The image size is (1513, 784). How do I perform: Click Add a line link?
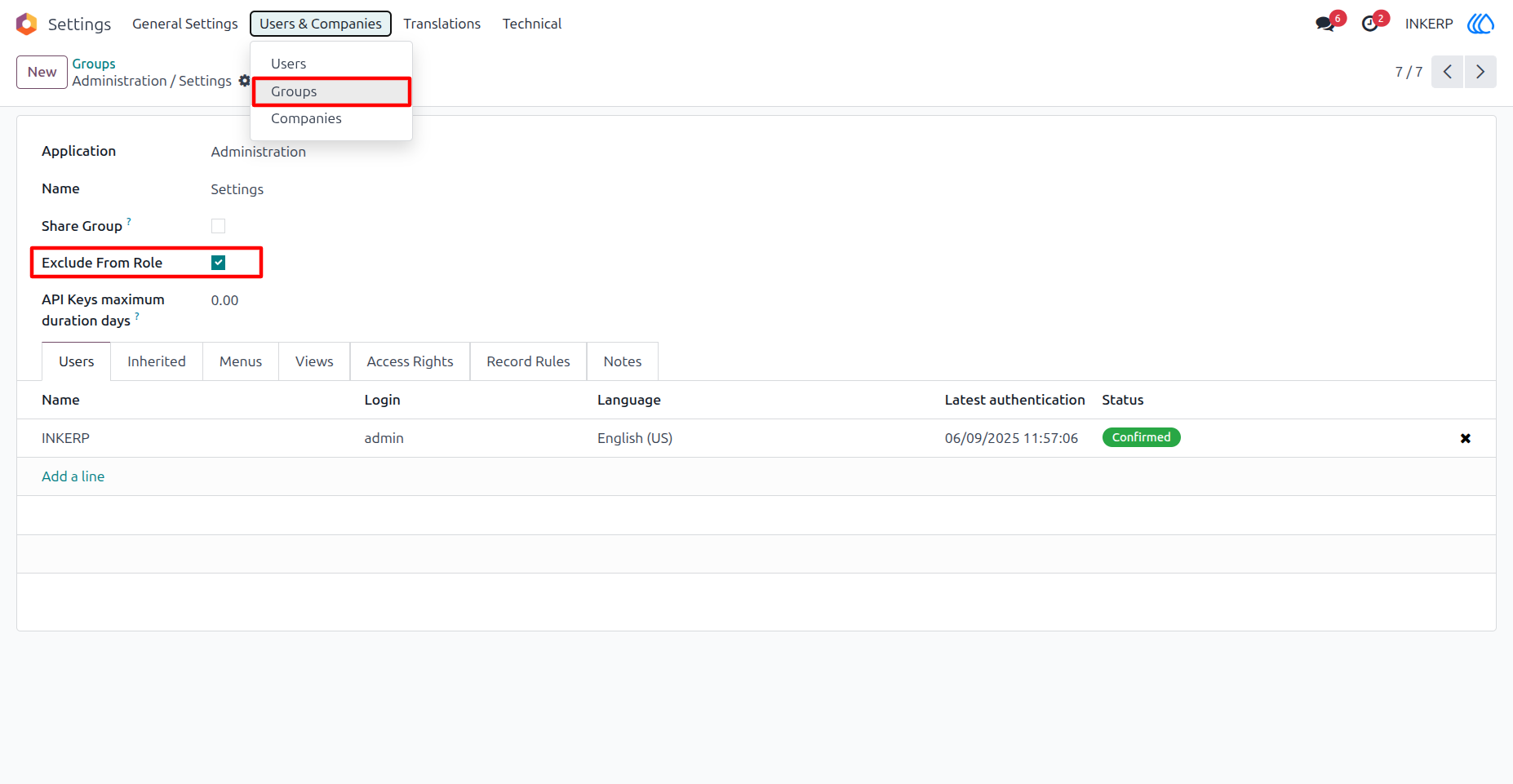tap(73, 476)
